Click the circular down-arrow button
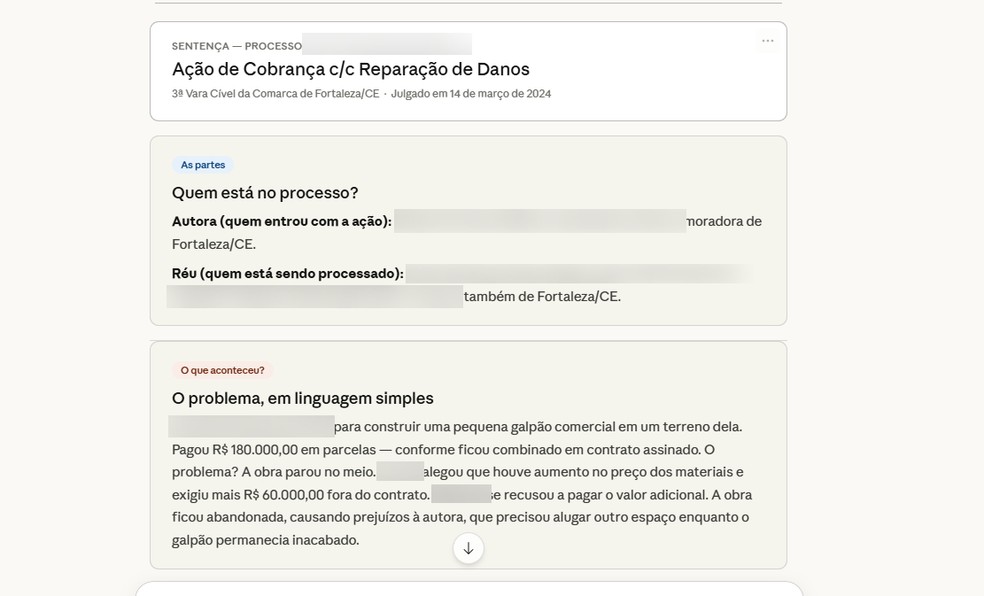The height and width of the screenshot is (596, 984). coord(467,548)
